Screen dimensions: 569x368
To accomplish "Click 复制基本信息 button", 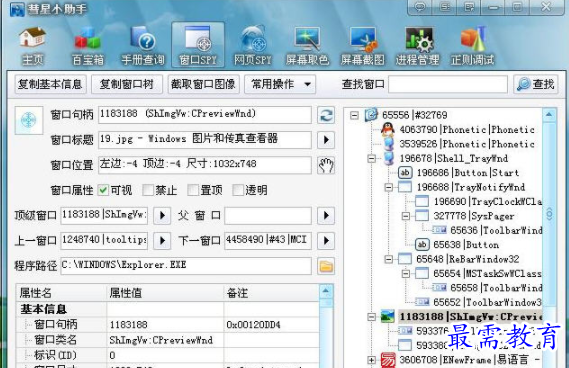I will (50, 84).
